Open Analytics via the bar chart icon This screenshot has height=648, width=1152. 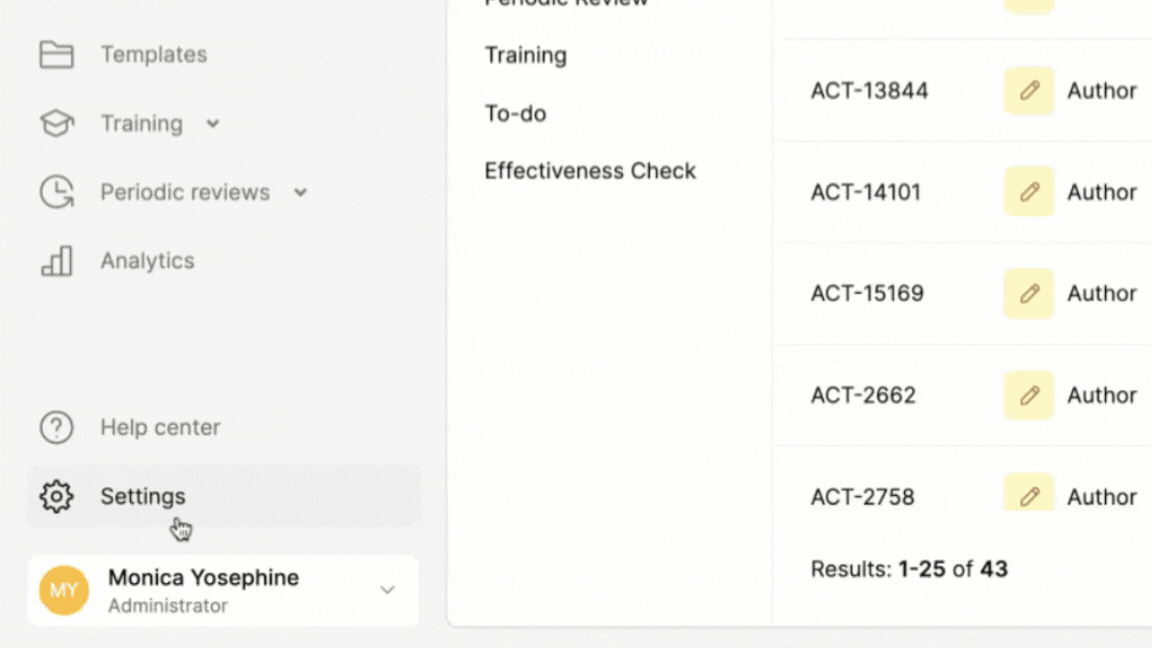[x=57, y=260]
